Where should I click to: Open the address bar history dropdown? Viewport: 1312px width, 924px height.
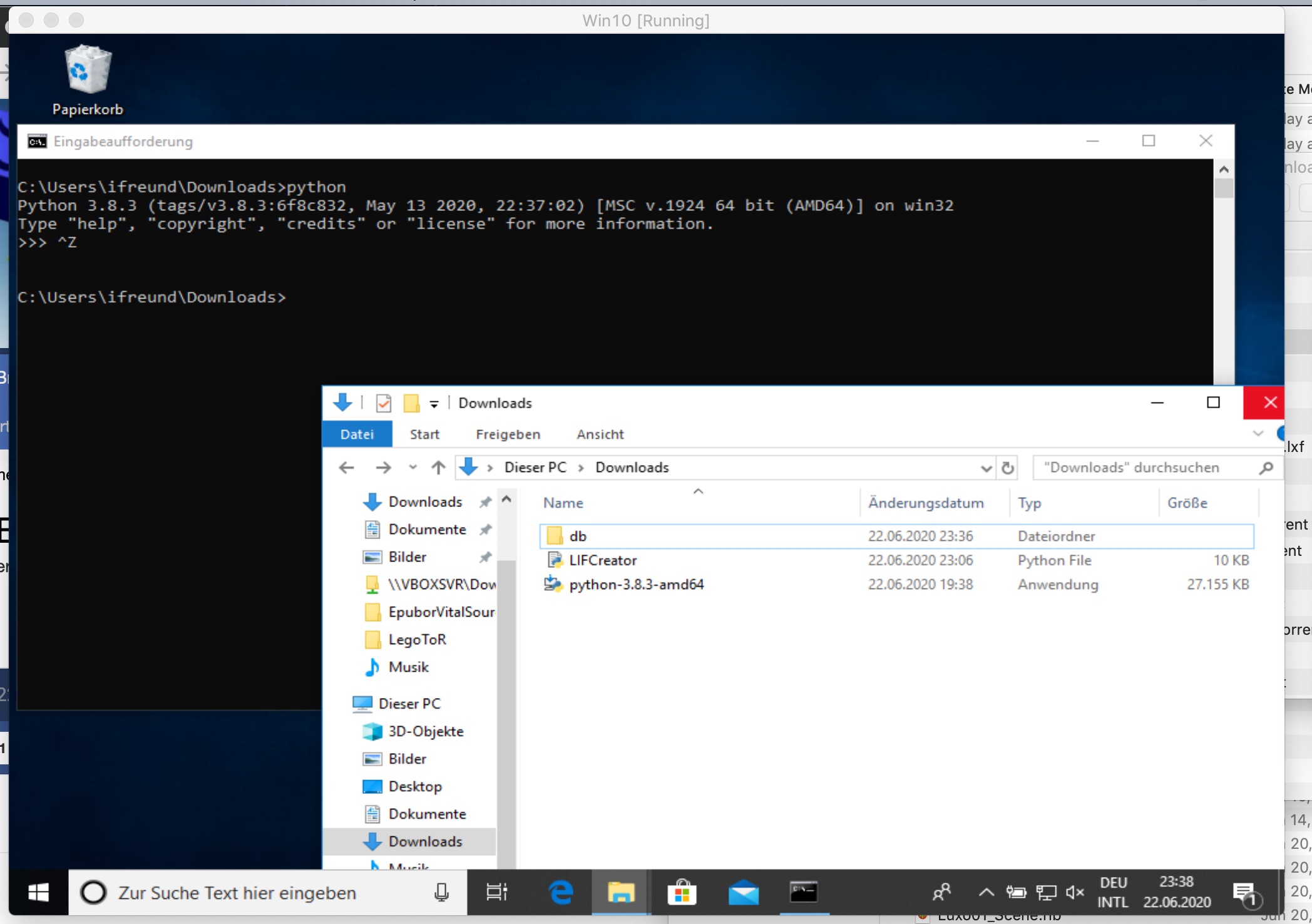tap(986, 468)
